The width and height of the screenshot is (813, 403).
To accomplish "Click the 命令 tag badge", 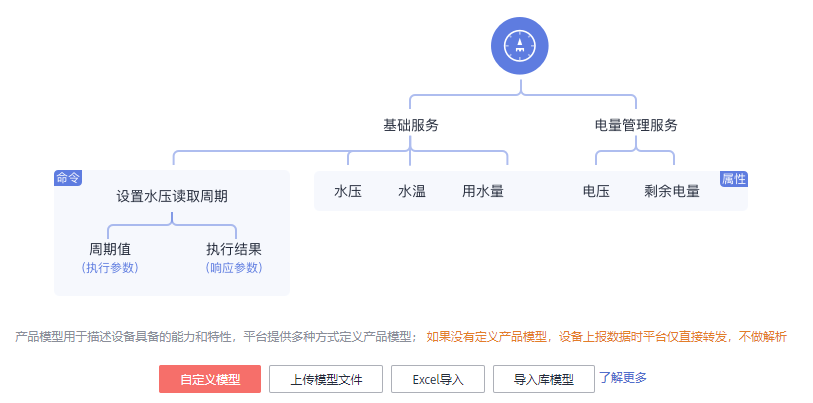I will click(x=68, y=177).
